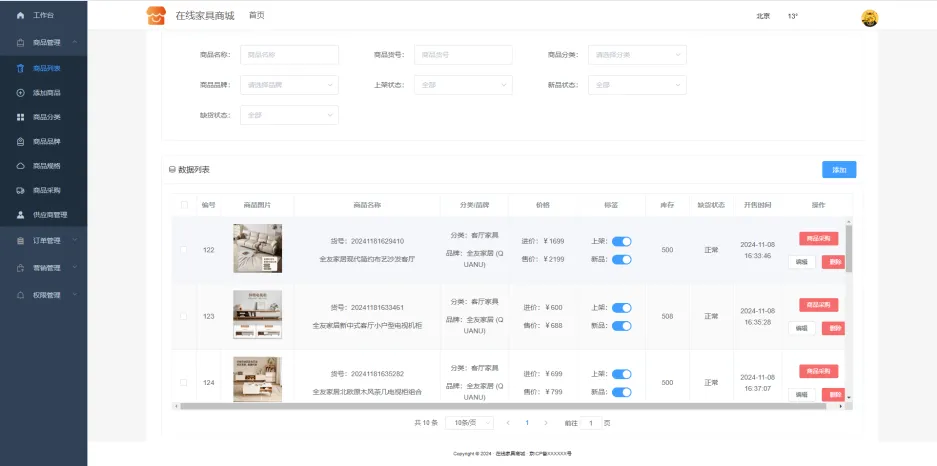
Task: Click the 在线家具商城 store logo
Action: (x=155, y=16)
